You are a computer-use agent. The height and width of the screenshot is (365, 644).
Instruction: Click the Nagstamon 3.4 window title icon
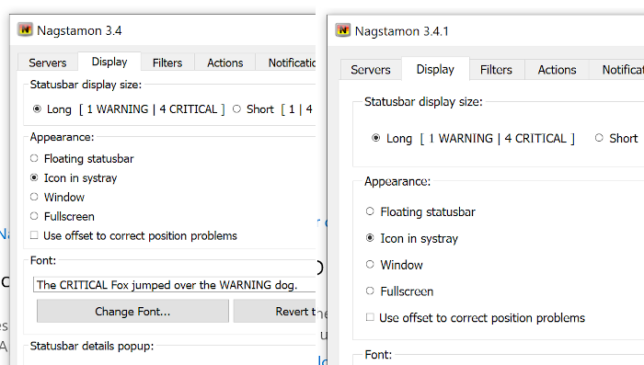pyautogui.click(x=25, y=30)
